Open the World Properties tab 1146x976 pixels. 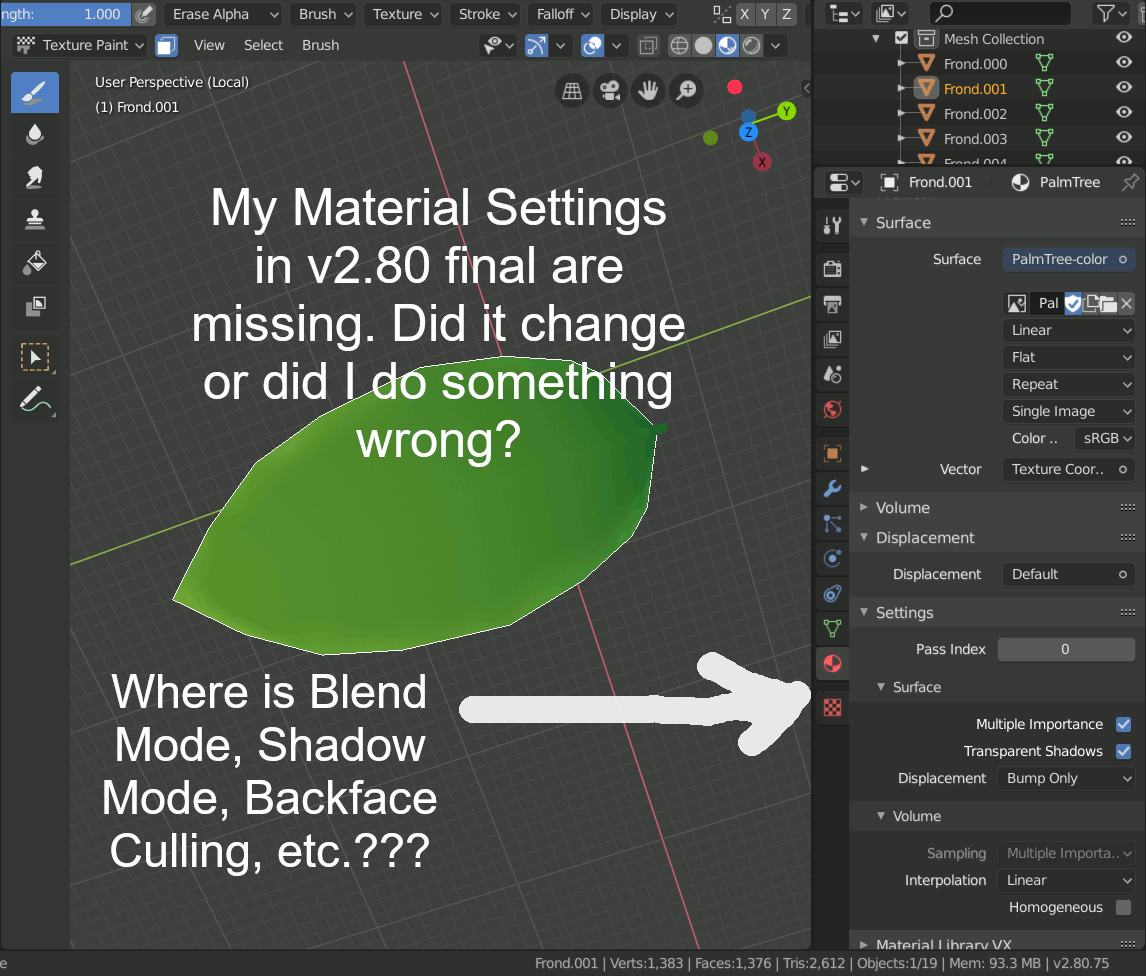point(832,409)
